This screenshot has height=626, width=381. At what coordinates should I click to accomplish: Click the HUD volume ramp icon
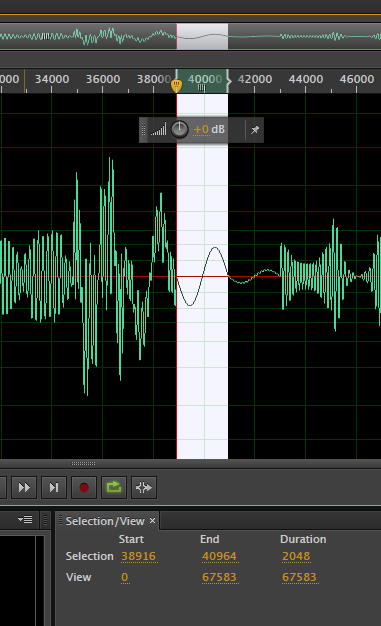pyautogui.click(x=158, y=130)
